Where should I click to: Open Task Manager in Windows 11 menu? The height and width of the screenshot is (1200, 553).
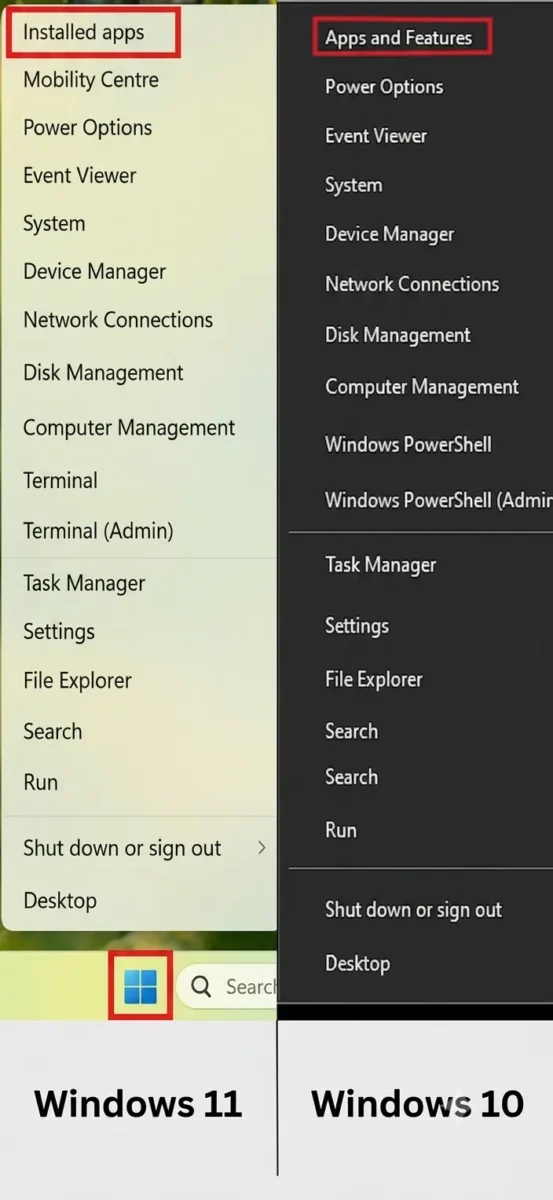coord(84,584)
